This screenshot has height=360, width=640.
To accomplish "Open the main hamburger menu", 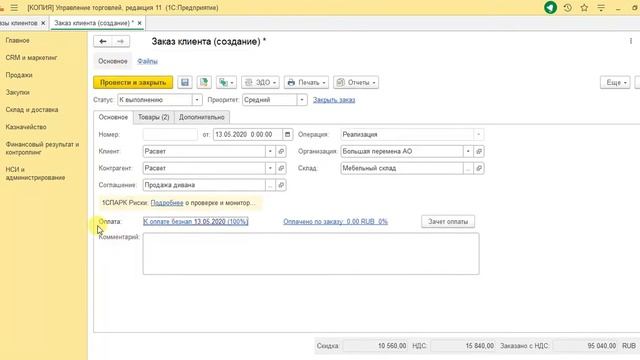I will (x=14, y=8).
